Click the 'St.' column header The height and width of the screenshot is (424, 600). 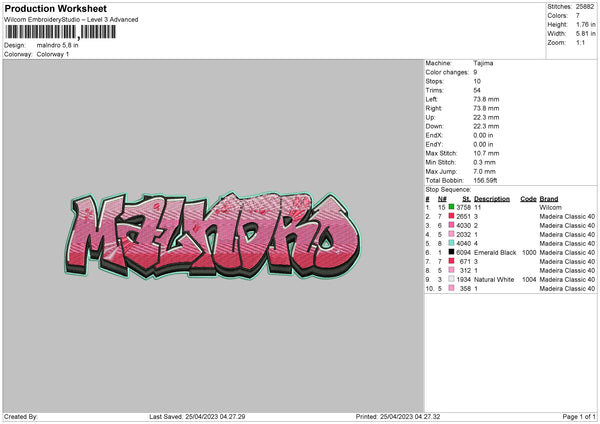click(466, 199)
